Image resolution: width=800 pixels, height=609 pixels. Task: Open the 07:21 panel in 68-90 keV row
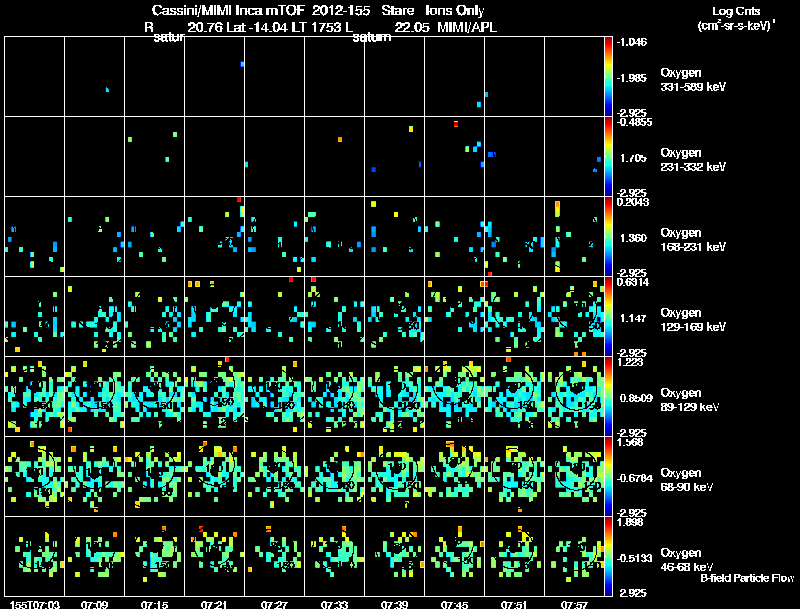pyautogui.click(x=214, y=476)
